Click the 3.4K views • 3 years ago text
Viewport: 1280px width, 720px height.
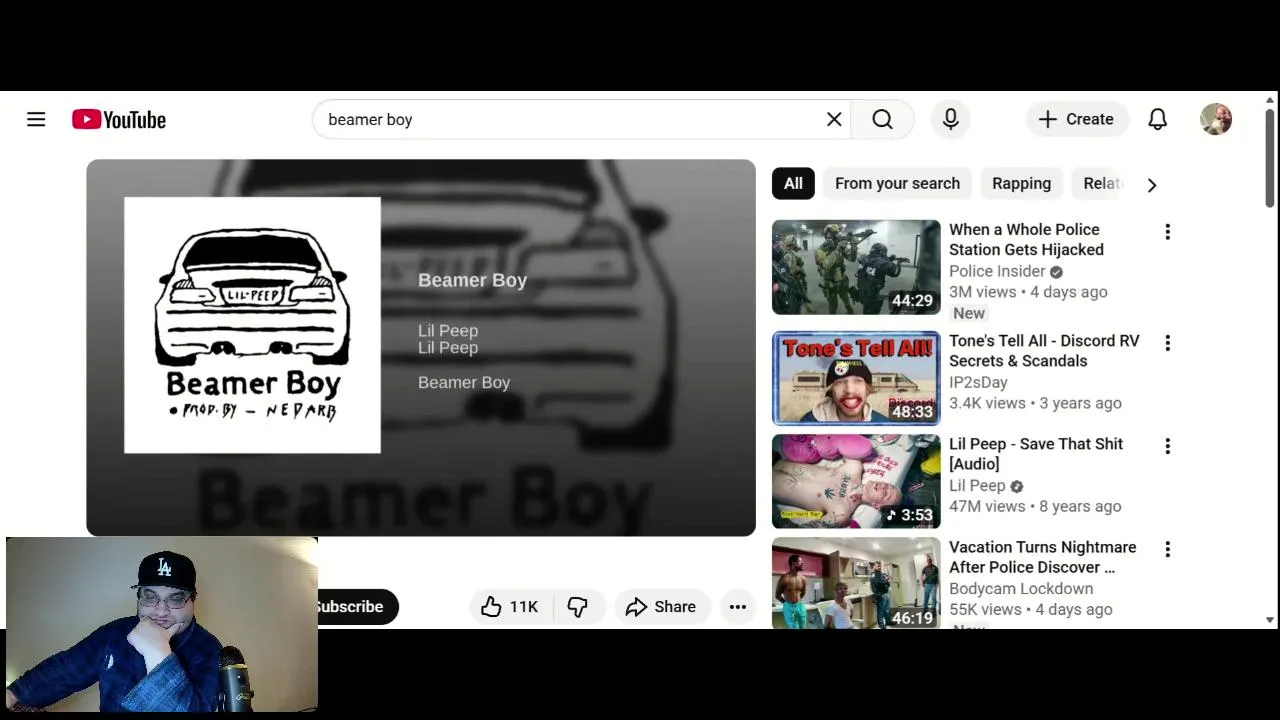(1035, 403)
